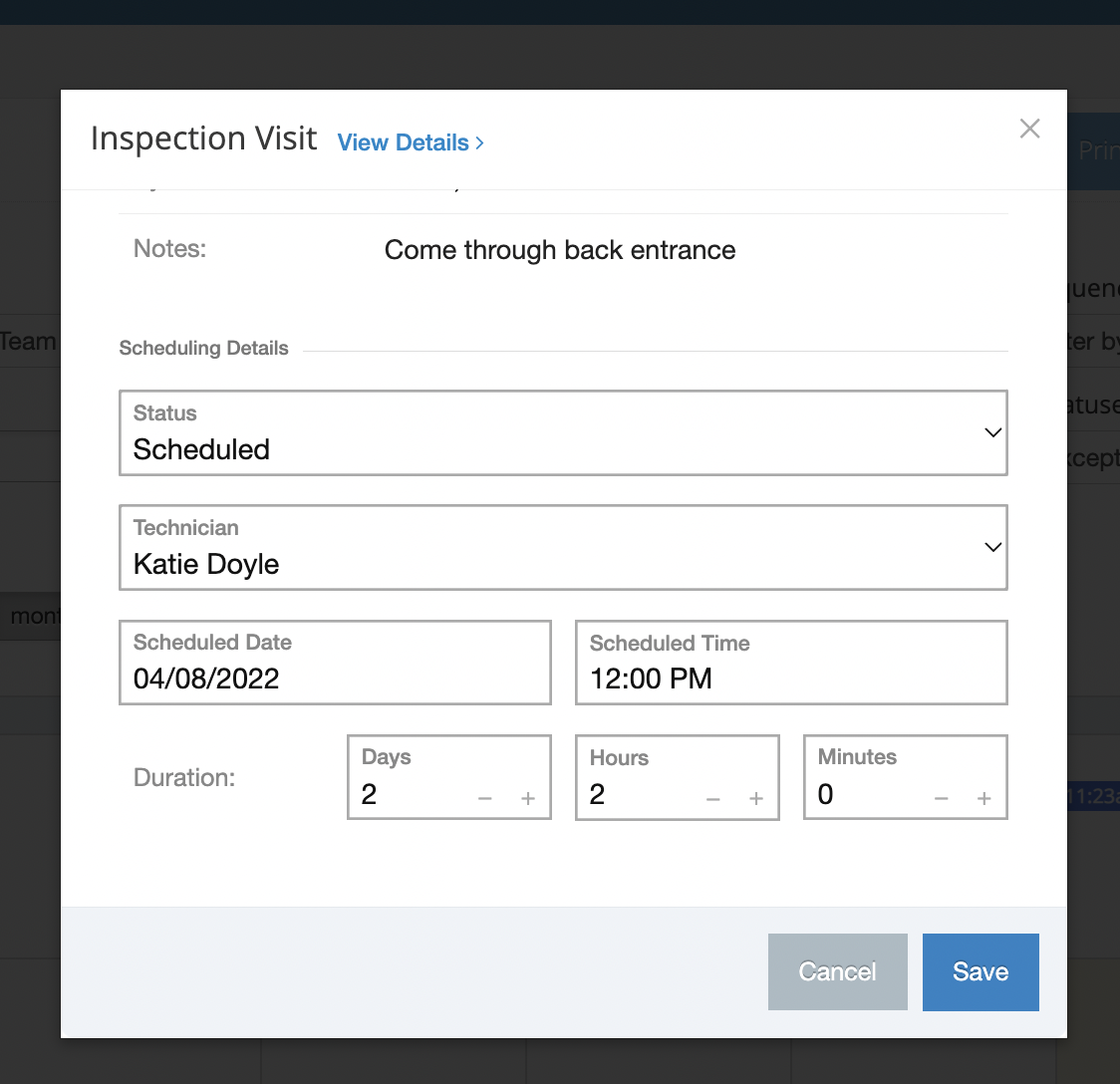The width and height of the screenshot is (1120, 1084).
Task: Save the inspection visit
Action: [980, 971]
